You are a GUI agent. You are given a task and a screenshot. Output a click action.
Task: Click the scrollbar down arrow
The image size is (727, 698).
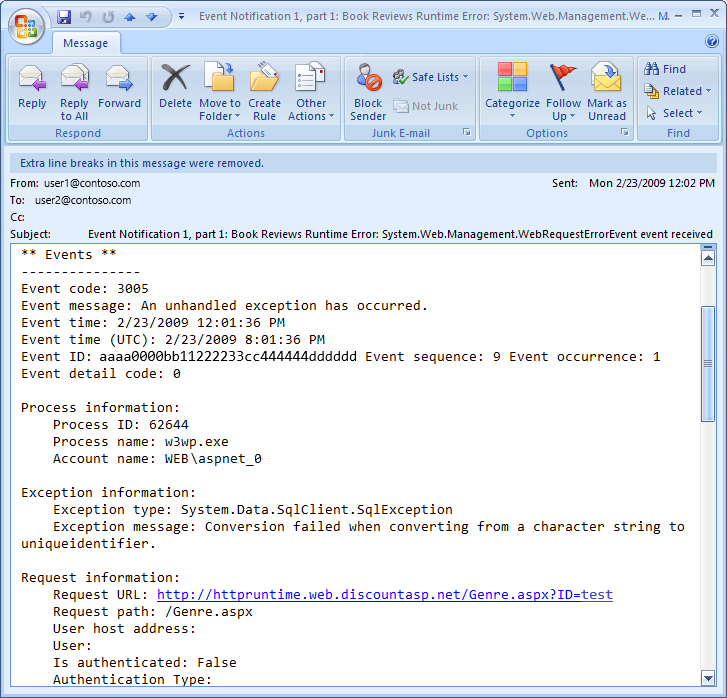point(708,679)
